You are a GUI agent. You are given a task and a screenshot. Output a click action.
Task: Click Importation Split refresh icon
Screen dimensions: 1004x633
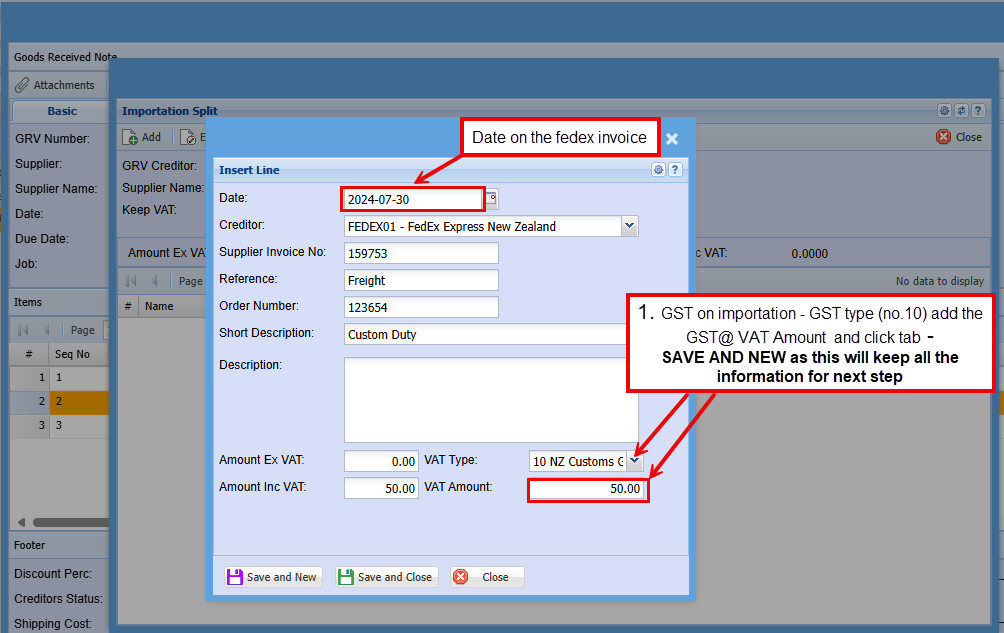point(961,111)
